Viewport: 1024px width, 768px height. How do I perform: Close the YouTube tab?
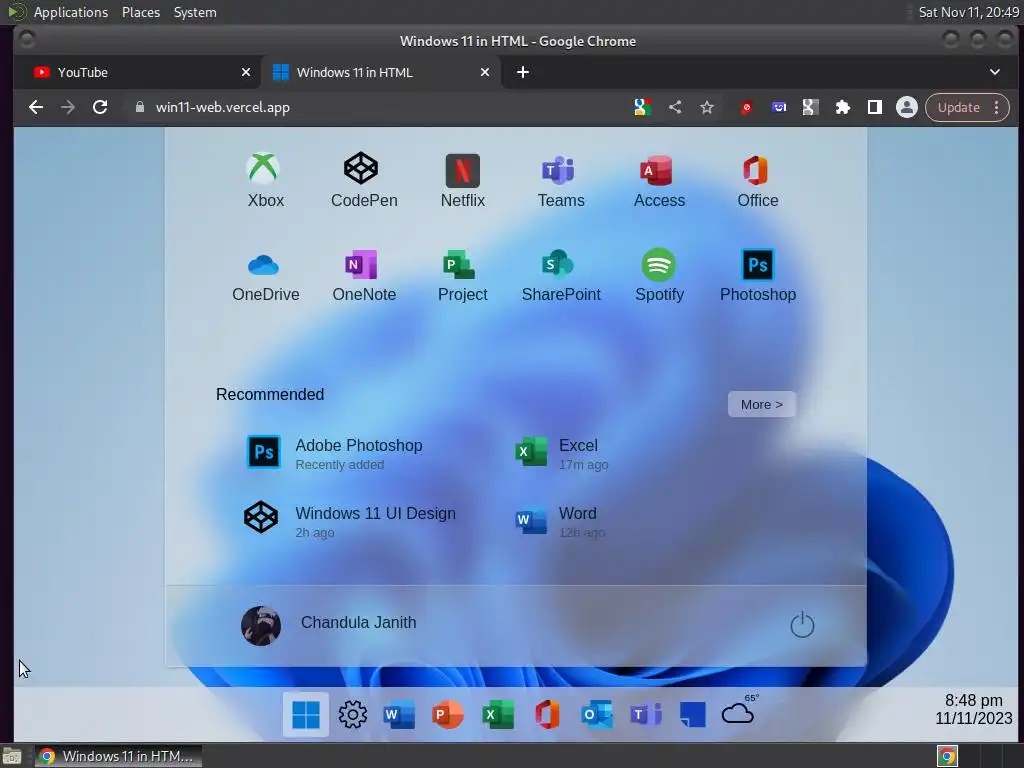[246, 72]
